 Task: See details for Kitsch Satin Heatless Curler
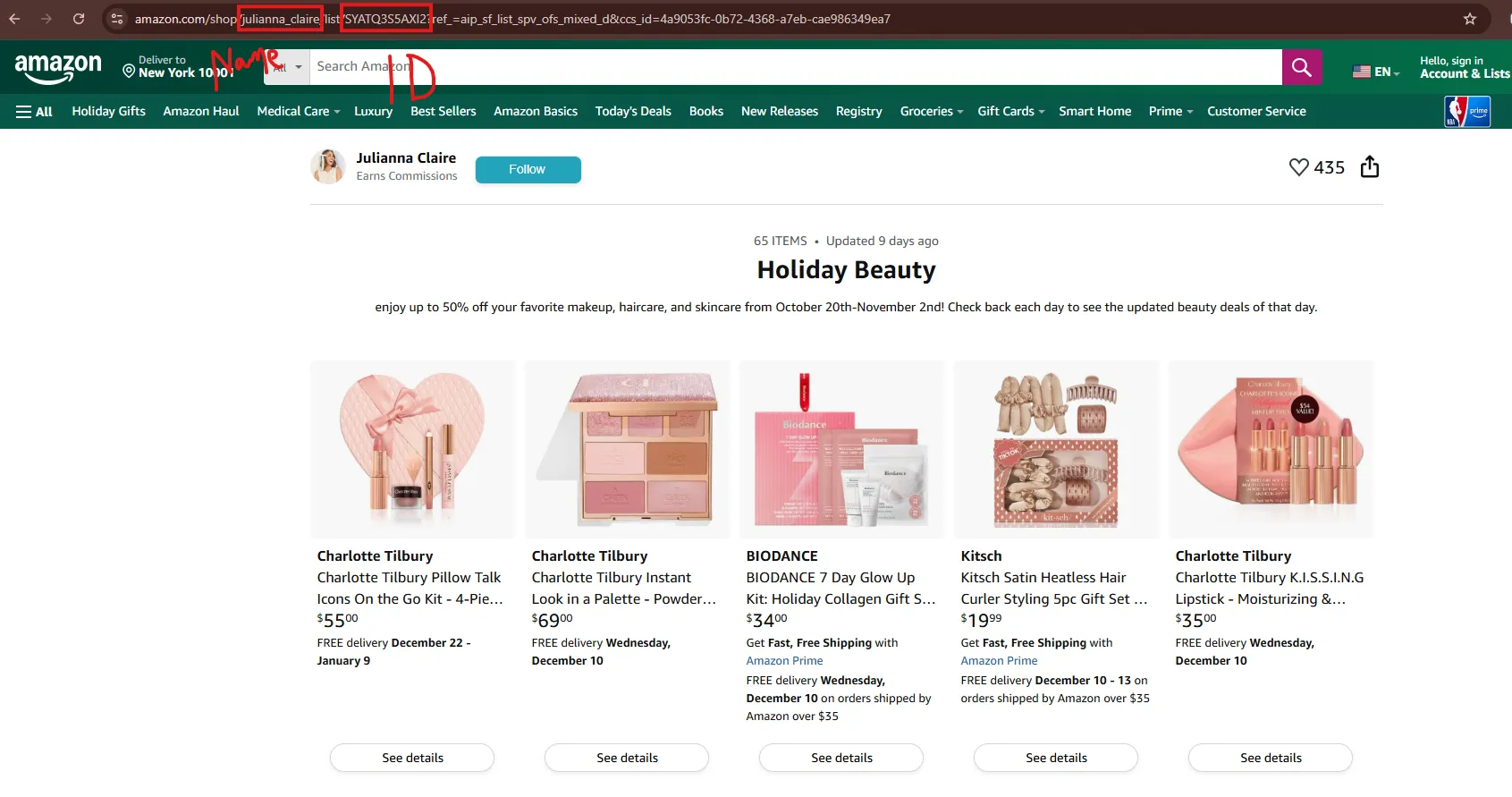(x=1056, y=758)
